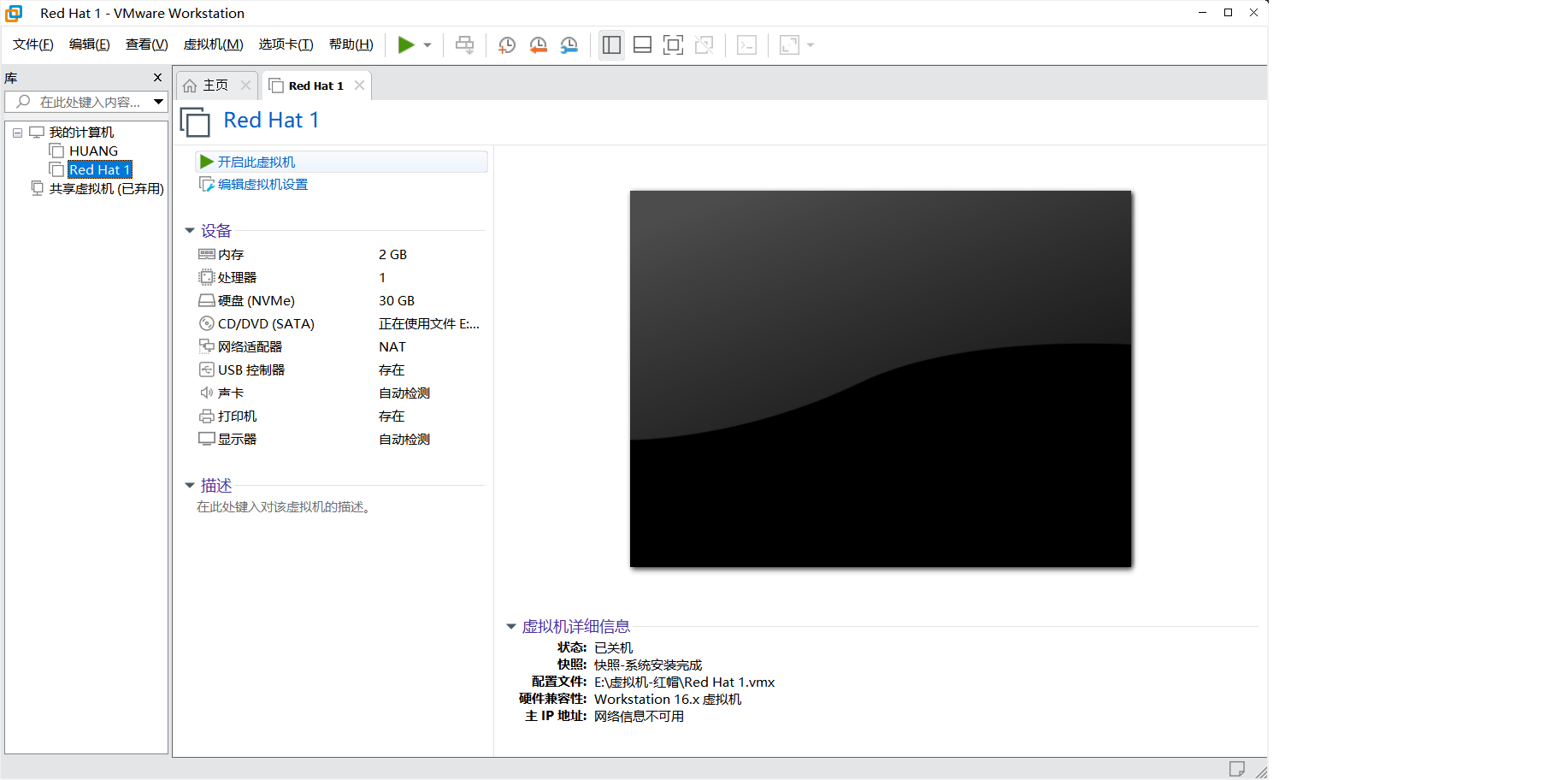Open the 编辑(E) menu

point(89,44)
